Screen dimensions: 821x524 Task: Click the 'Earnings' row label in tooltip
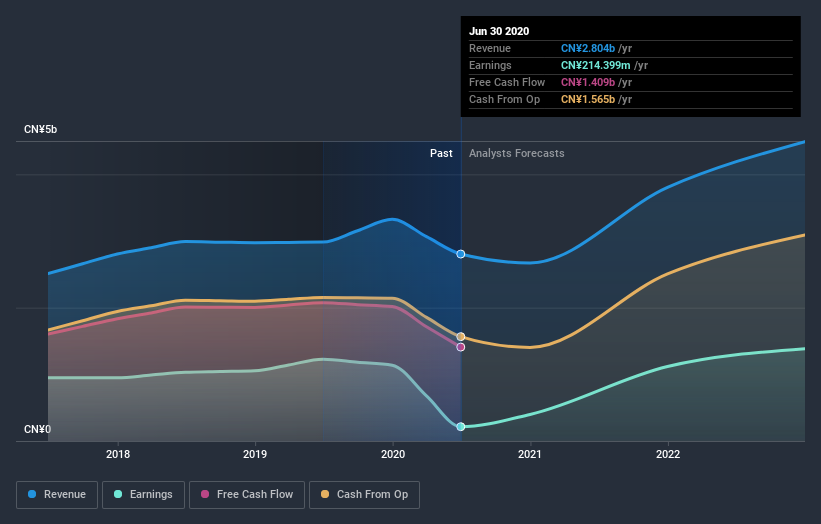pyautogui.click(x=490, y=65)
